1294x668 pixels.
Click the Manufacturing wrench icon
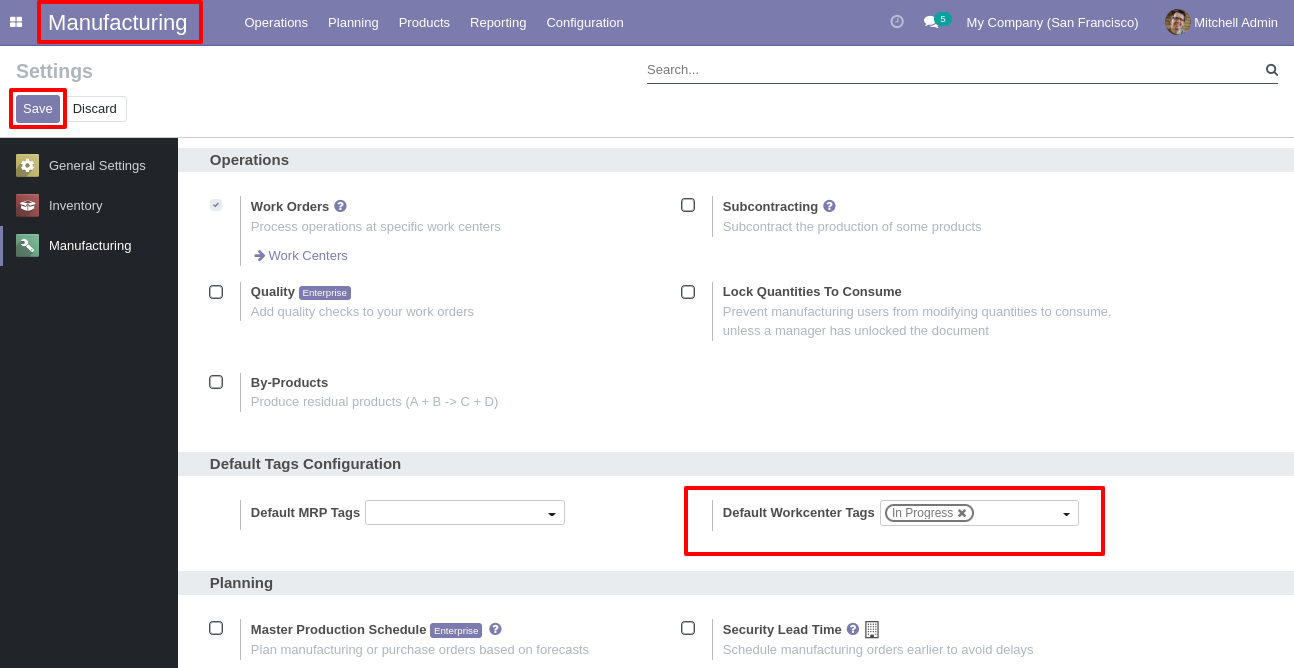click(27, 245)
